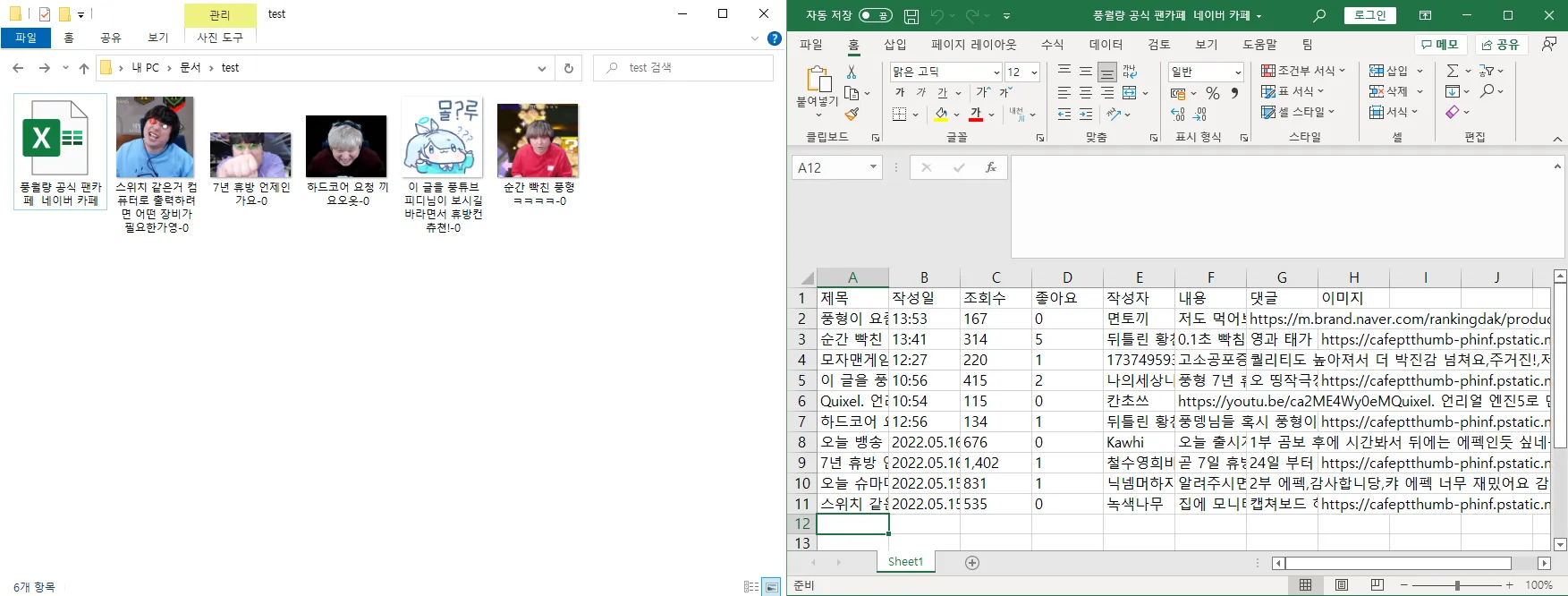The width and height of the screenshot is (1568, 596).
Task: Click the Insert Function fx icon
Action: (990, 167)
